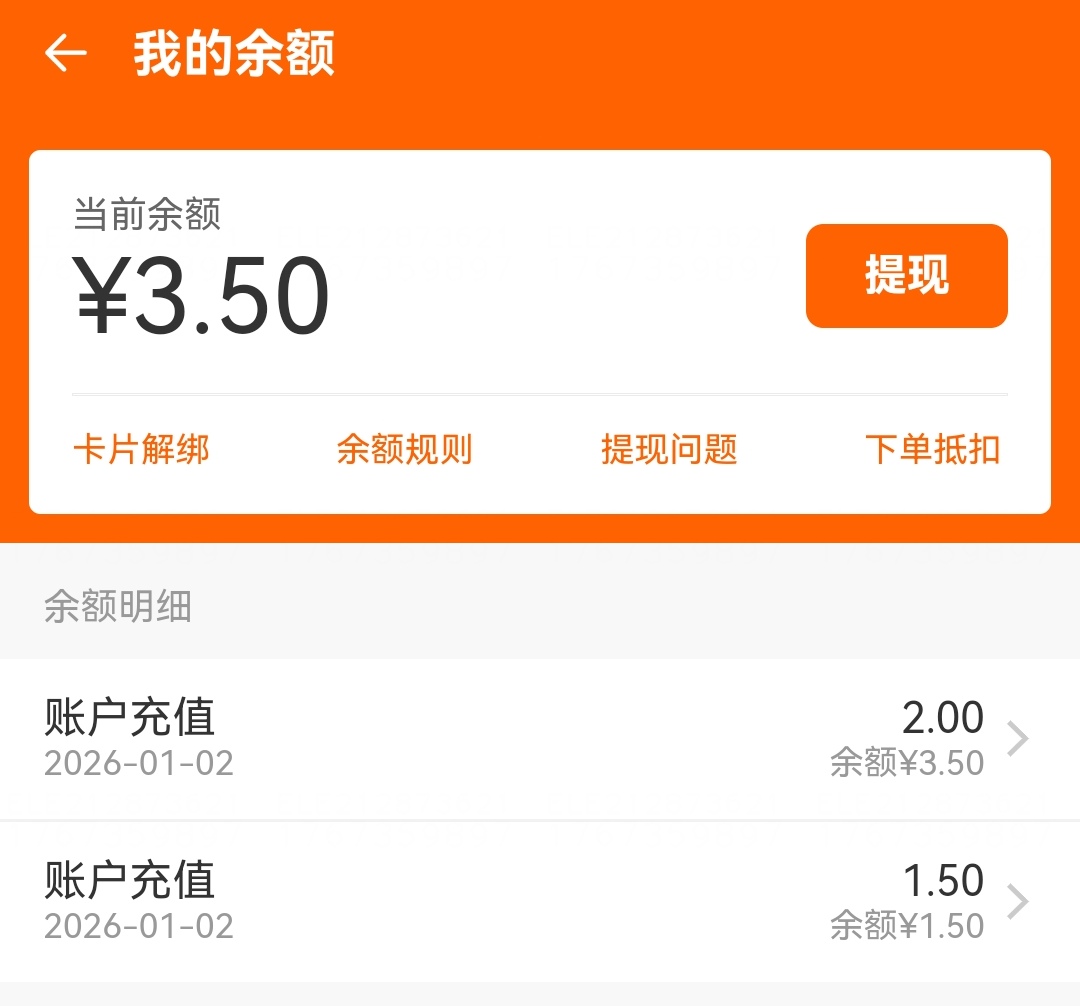This screenshot has height=1006, width=1080.
Task: Tap the 当前余额 label
Action: click(147, 215)
